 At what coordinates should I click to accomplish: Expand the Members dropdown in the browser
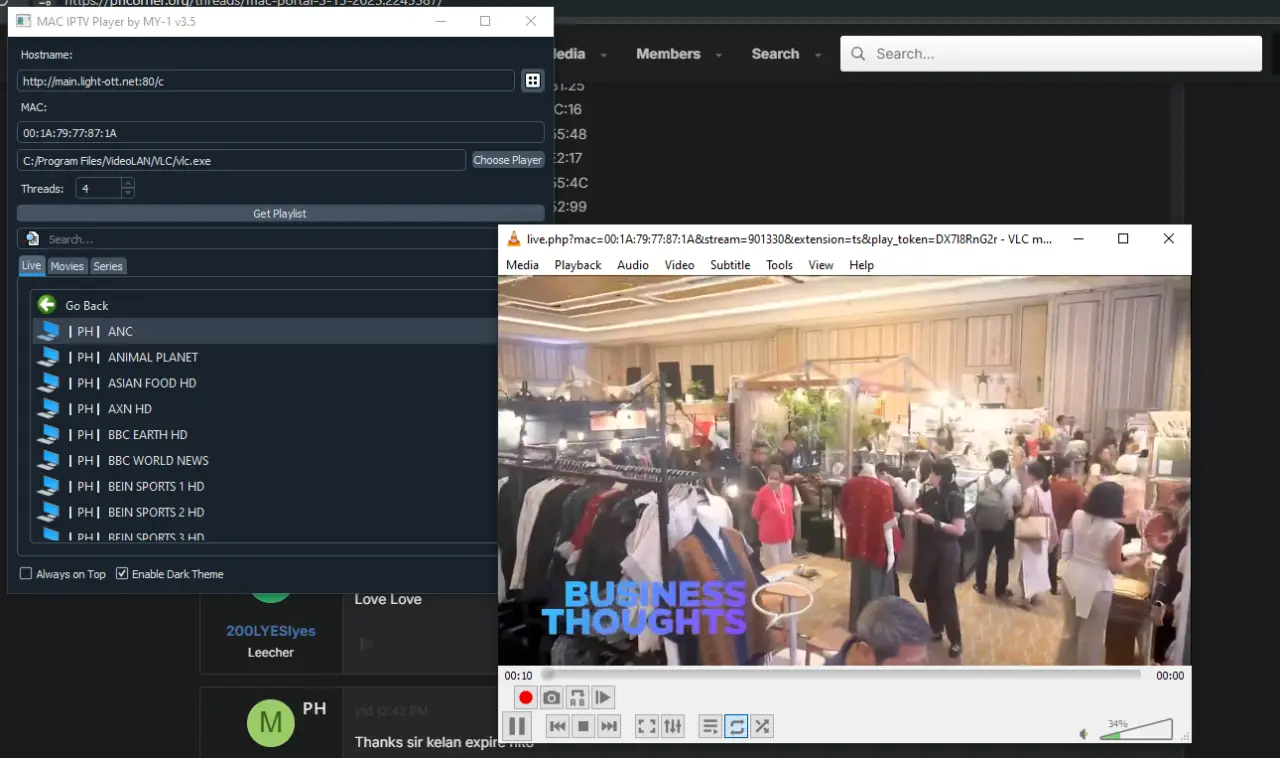718,55
